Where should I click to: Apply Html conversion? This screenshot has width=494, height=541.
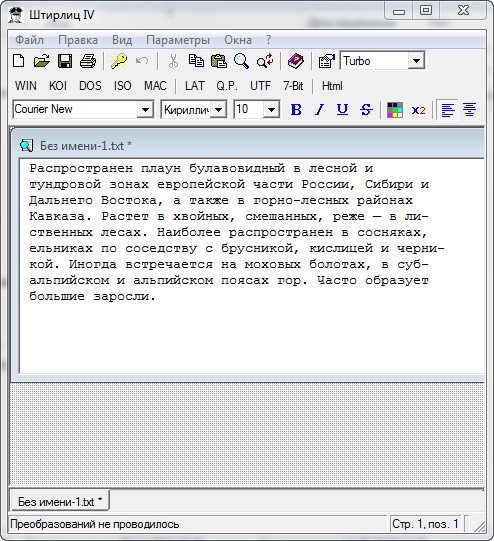[x=332, y=86]
